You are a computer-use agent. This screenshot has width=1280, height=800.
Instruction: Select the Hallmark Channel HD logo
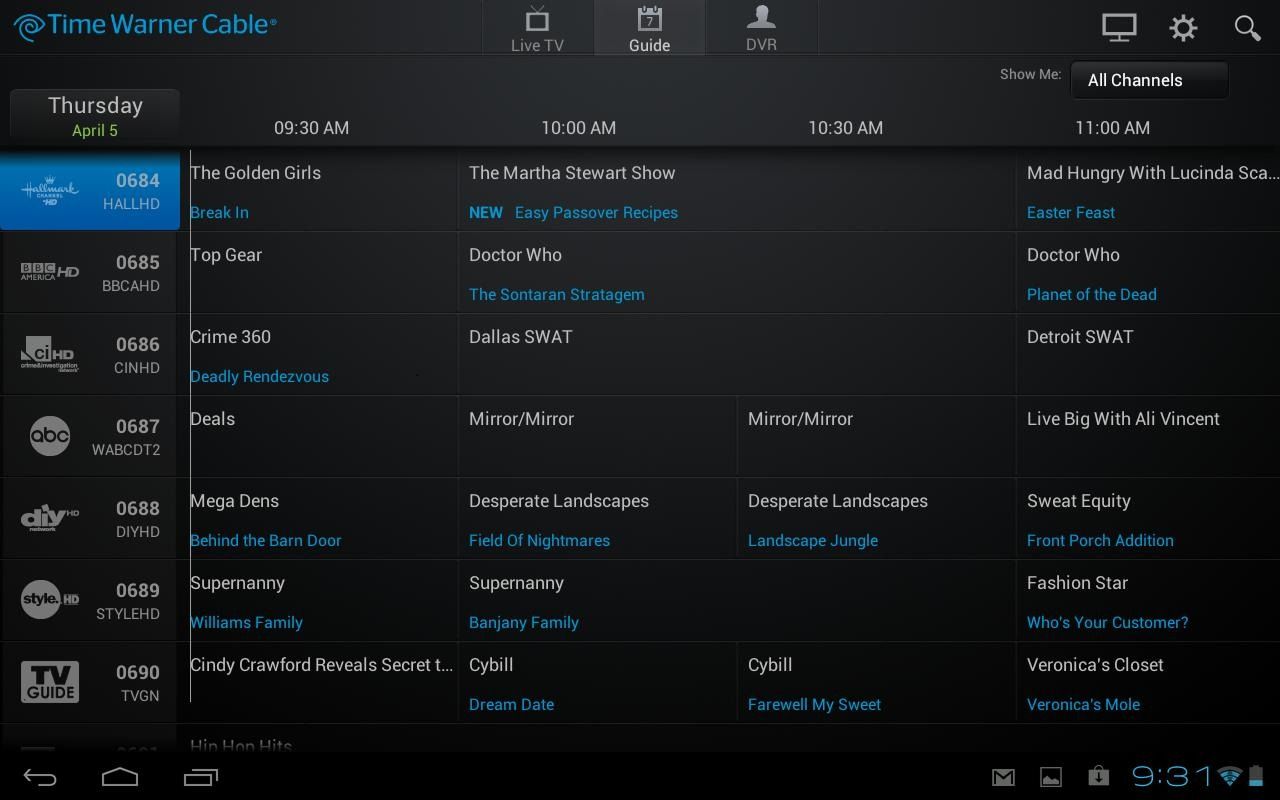click(x=50, y=190)
